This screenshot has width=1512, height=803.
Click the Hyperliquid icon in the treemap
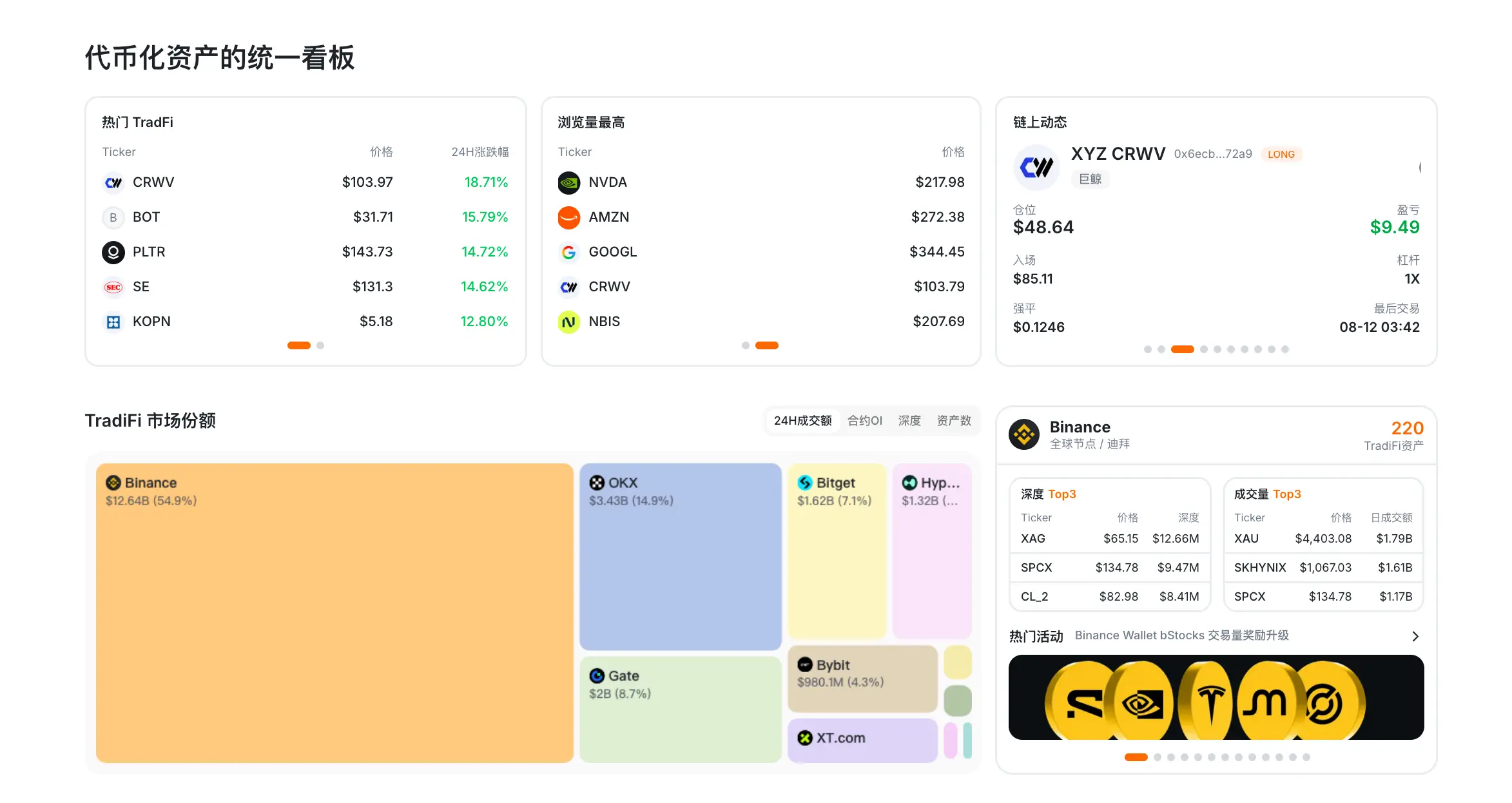[909, 483]
